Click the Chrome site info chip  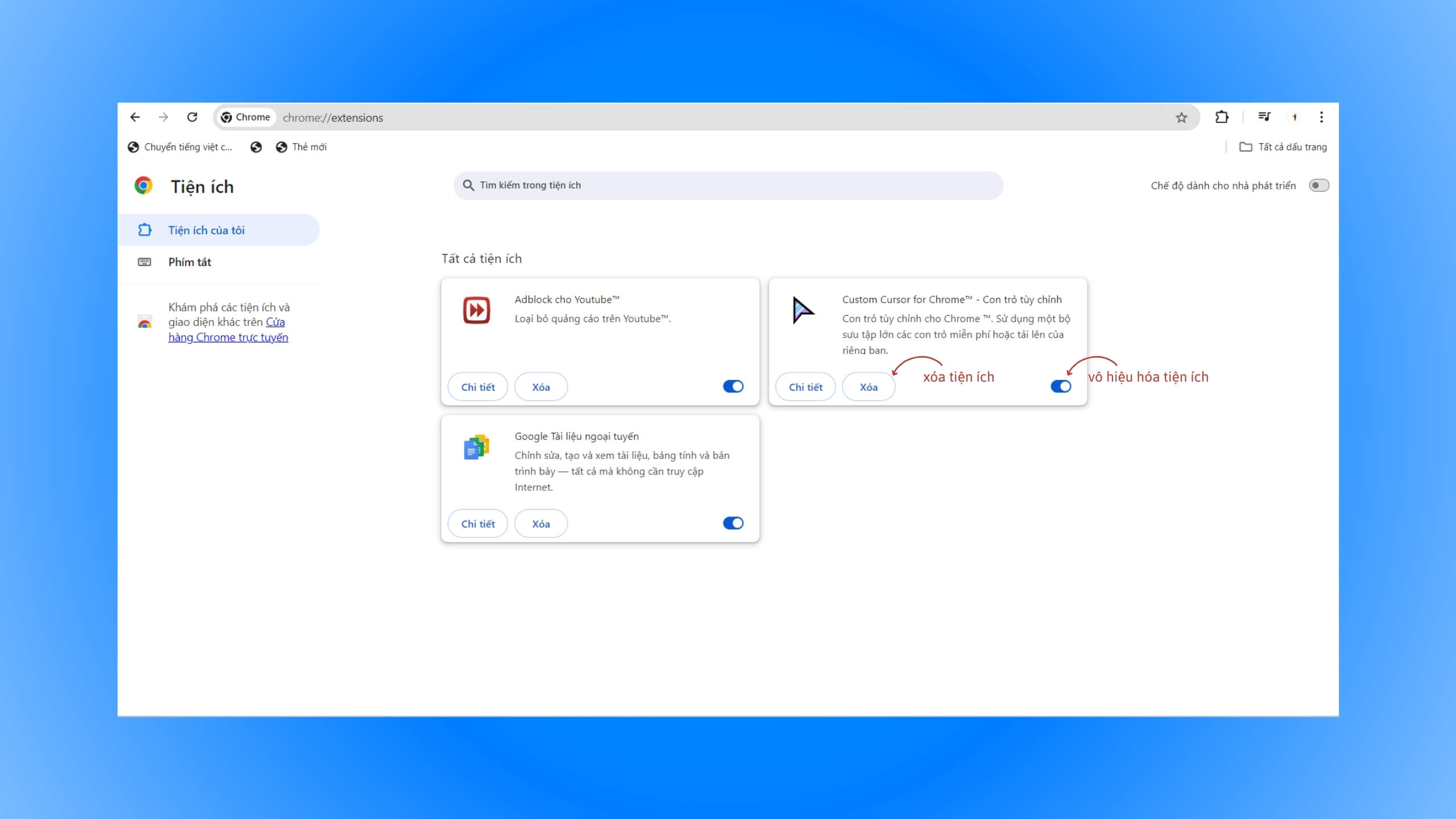pos(246,117)
